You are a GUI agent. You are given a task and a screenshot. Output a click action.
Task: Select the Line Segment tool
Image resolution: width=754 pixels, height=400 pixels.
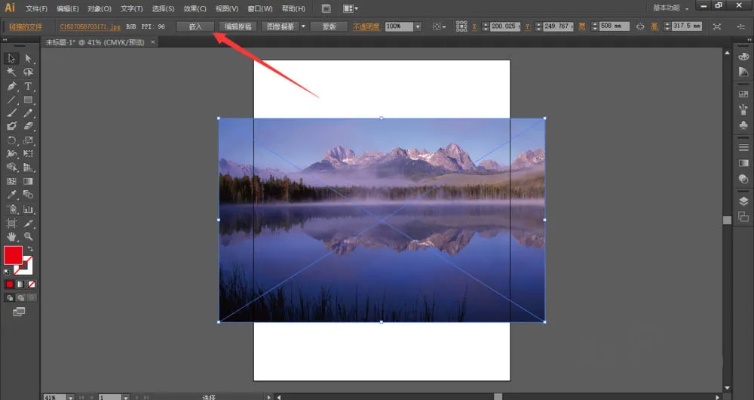click(x=11, y=100)
